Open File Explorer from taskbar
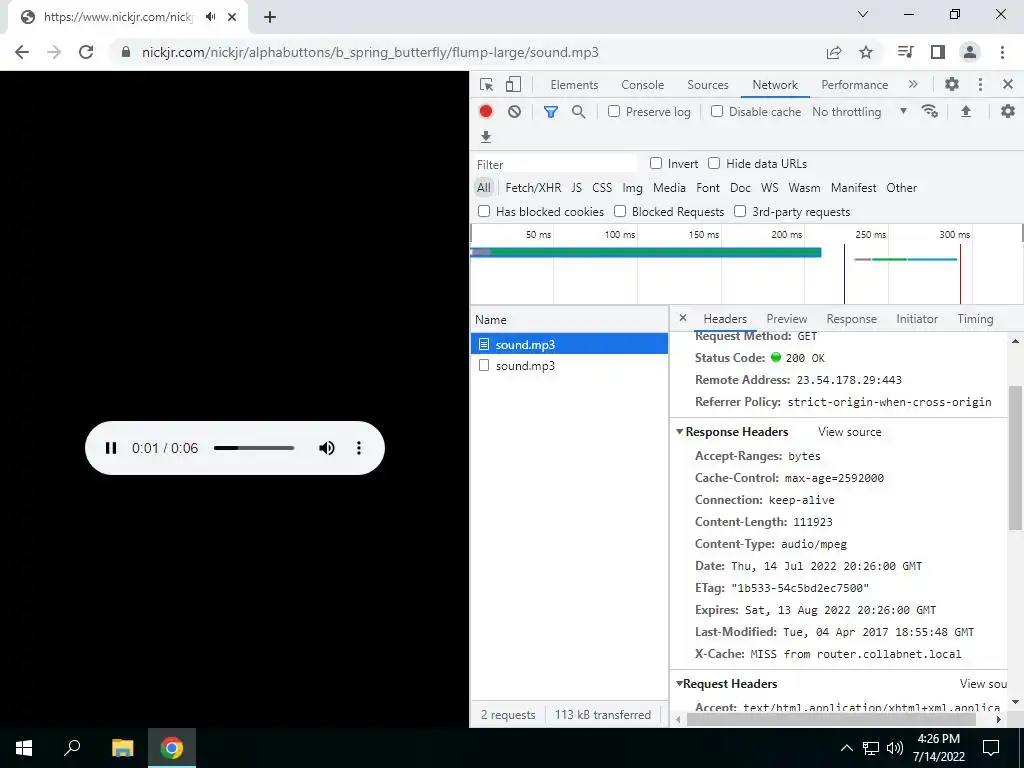Viewport: 1024px width, 768px height. (123, 748)
